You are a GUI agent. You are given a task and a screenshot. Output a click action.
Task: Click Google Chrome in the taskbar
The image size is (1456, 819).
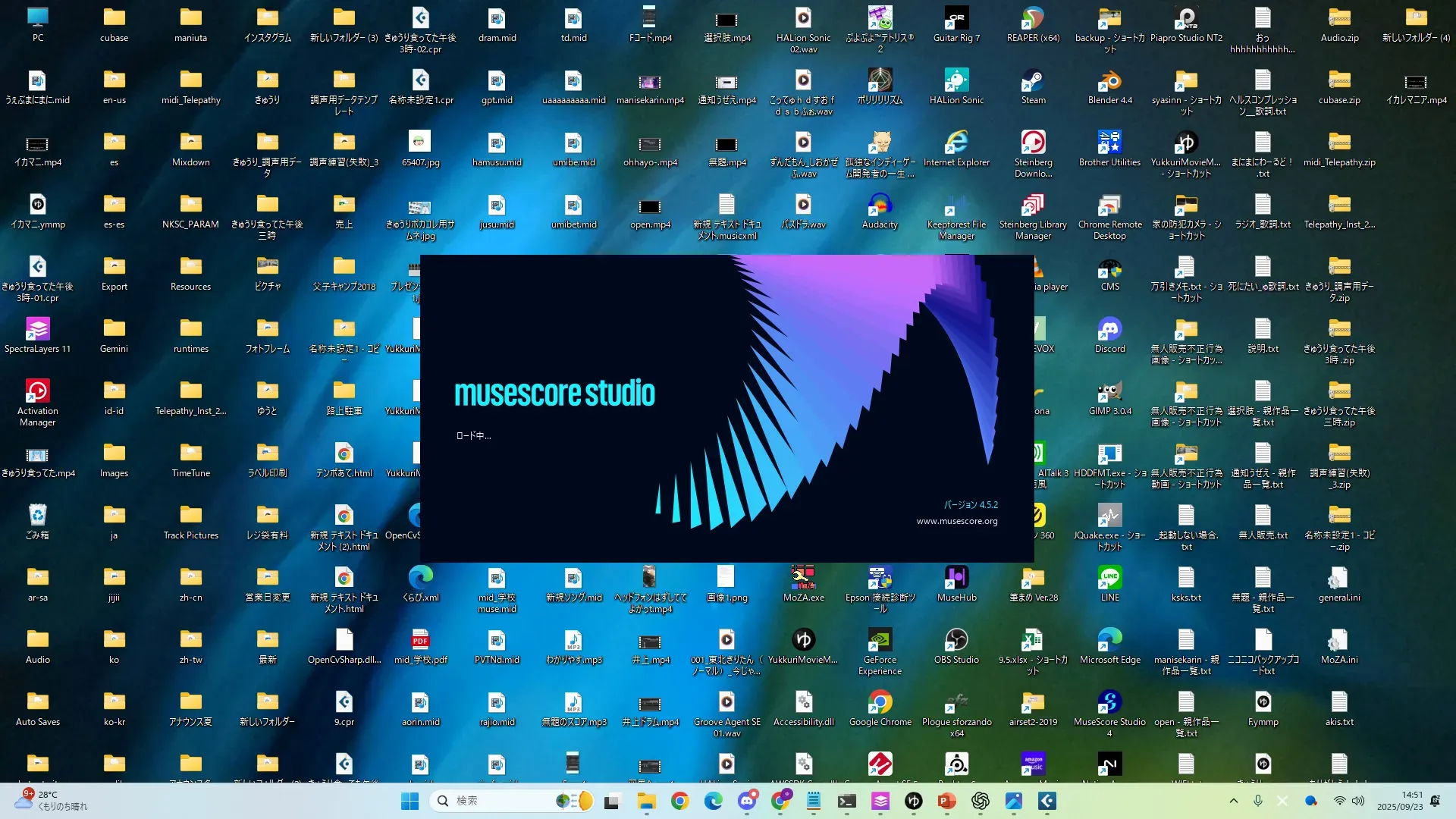[x=679, y=801]
